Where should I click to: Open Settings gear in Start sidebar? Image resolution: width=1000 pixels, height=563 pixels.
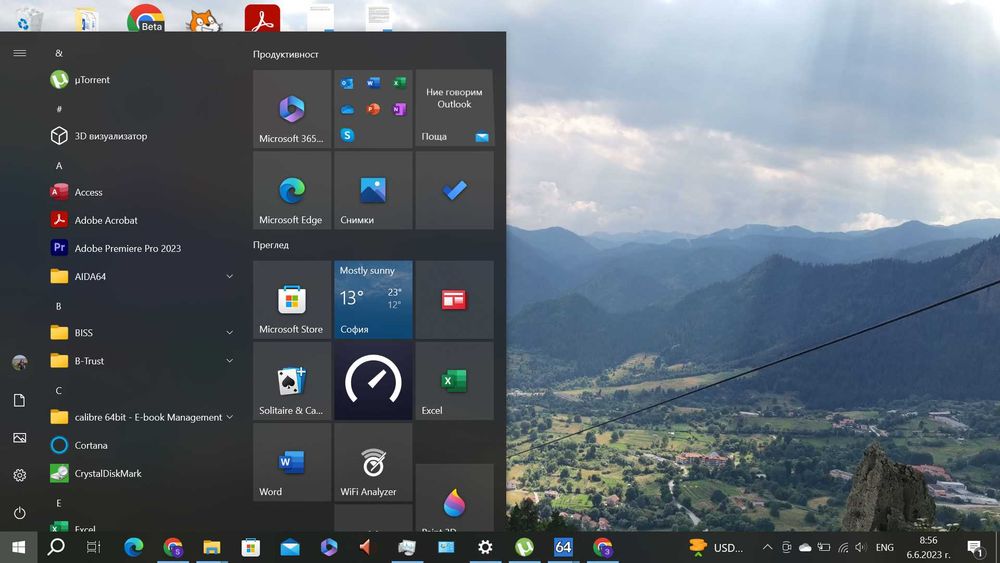click(x=20, y=475)
